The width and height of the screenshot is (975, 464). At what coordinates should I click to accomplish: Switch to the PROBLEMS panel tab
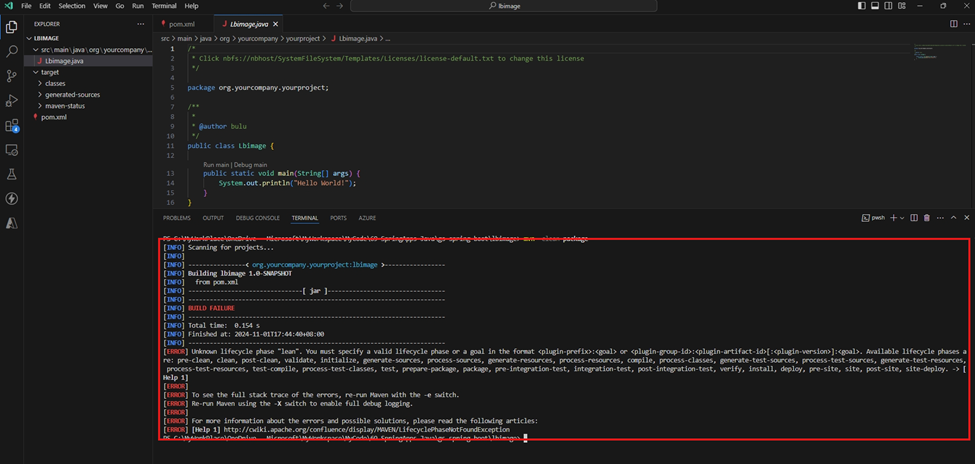point(176,218)
